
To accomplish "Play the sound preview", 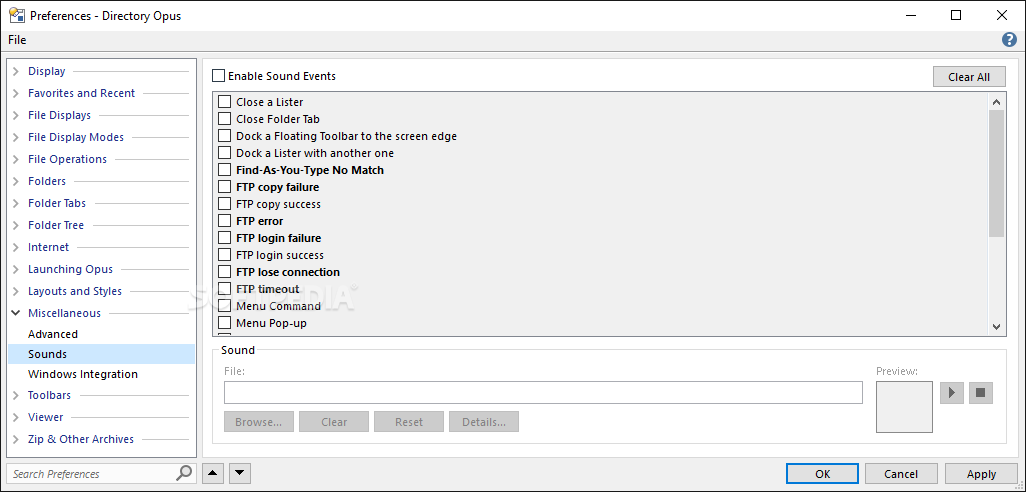I will point(952,393).
